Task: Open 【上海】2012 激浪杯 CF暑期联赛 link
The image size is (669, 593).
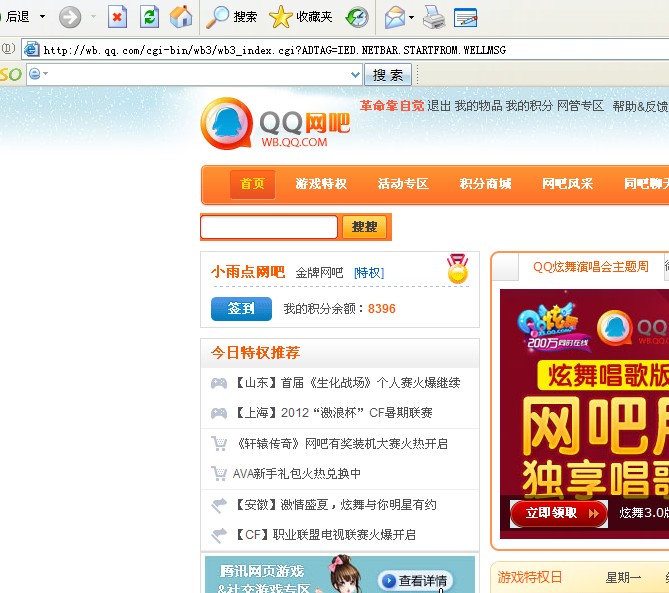Action: tap(333, 413)
